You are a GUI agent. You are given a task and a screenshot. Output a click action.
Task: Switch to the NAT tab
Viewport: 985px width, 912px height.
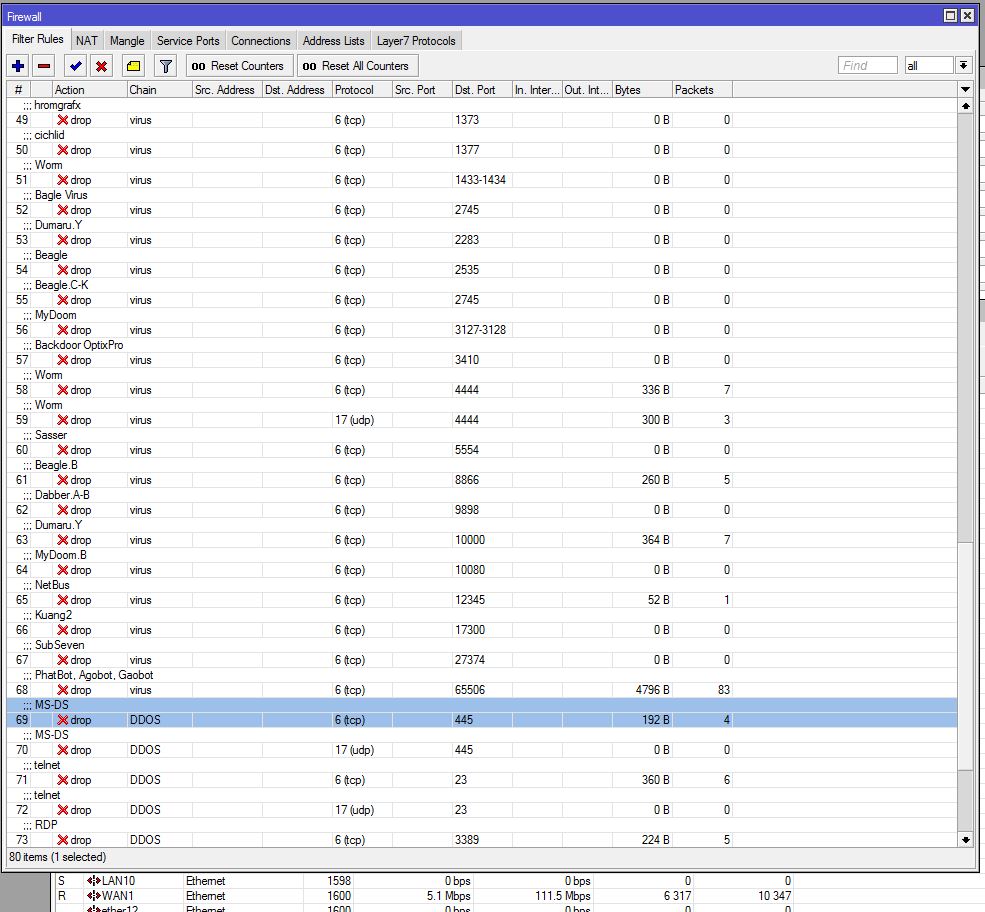[x=87, y=41]
